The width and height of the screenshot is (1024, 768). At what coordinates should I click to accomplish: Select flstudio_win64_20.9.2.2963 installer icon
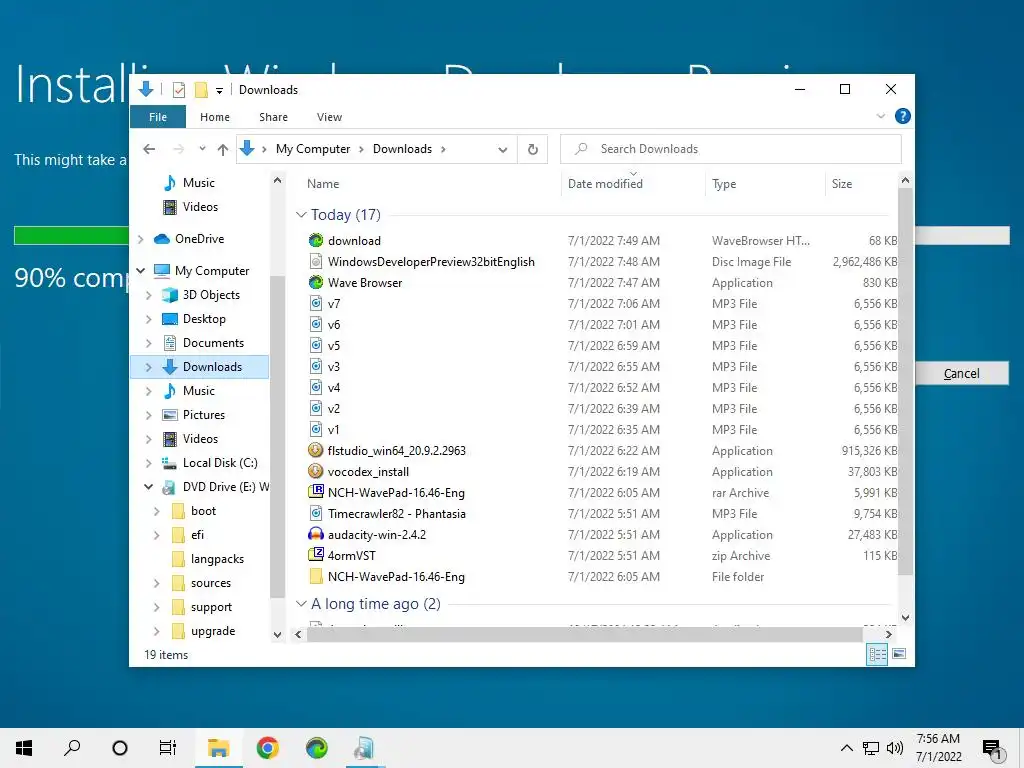coord(315,450)
